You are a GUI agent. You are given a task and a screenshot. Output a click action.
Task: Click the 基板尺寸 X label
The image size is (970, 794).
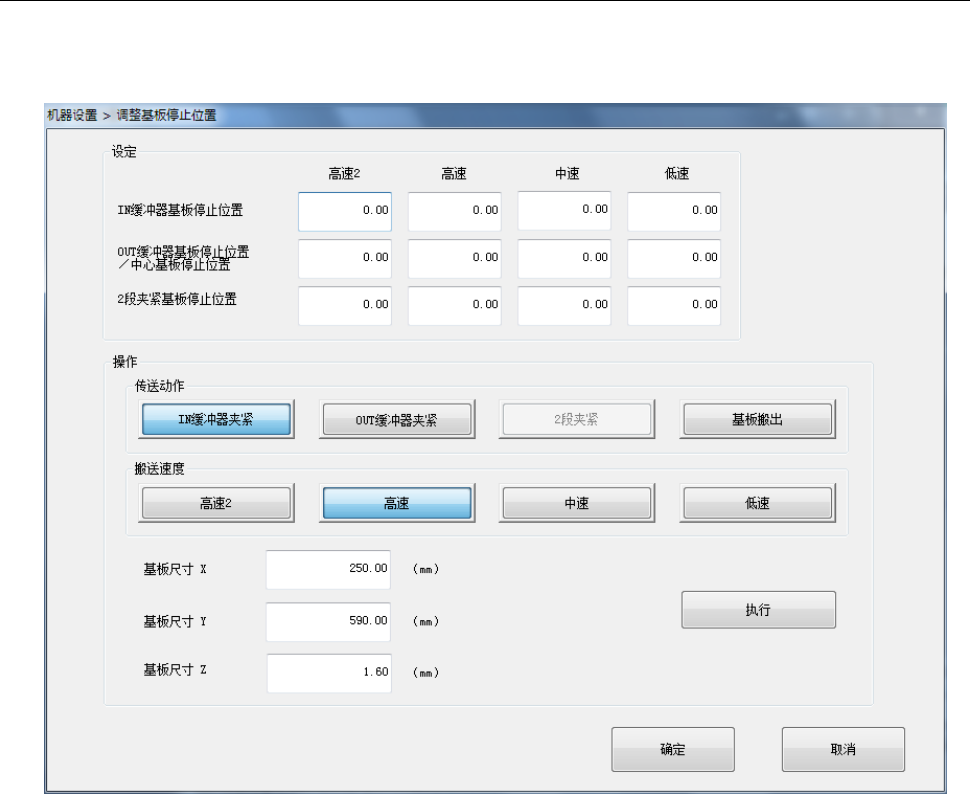point(175,569)
